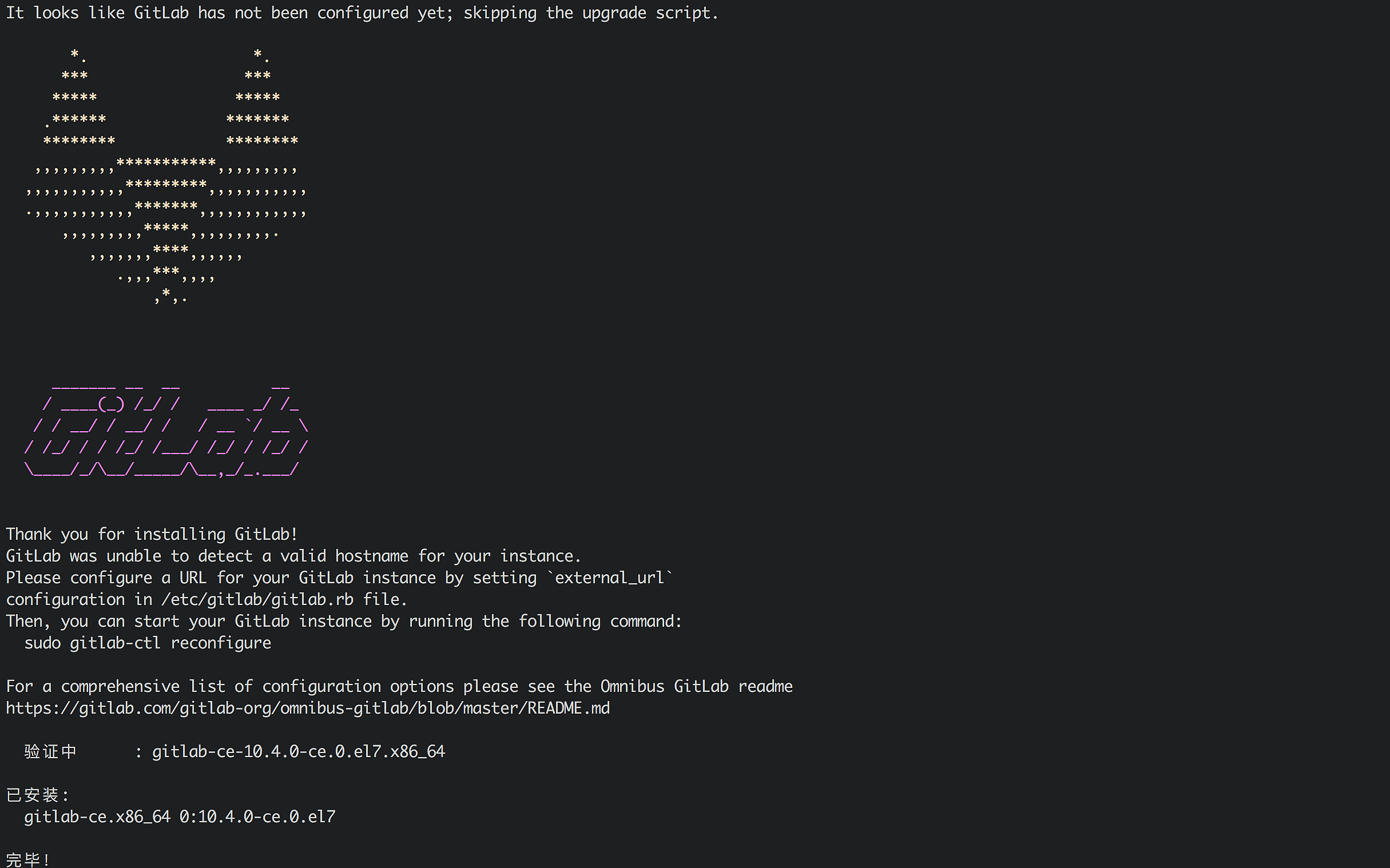Click the "Then, you can start your GitLab instance" line
Screen dimensions: 1390x868
point(344,621)
